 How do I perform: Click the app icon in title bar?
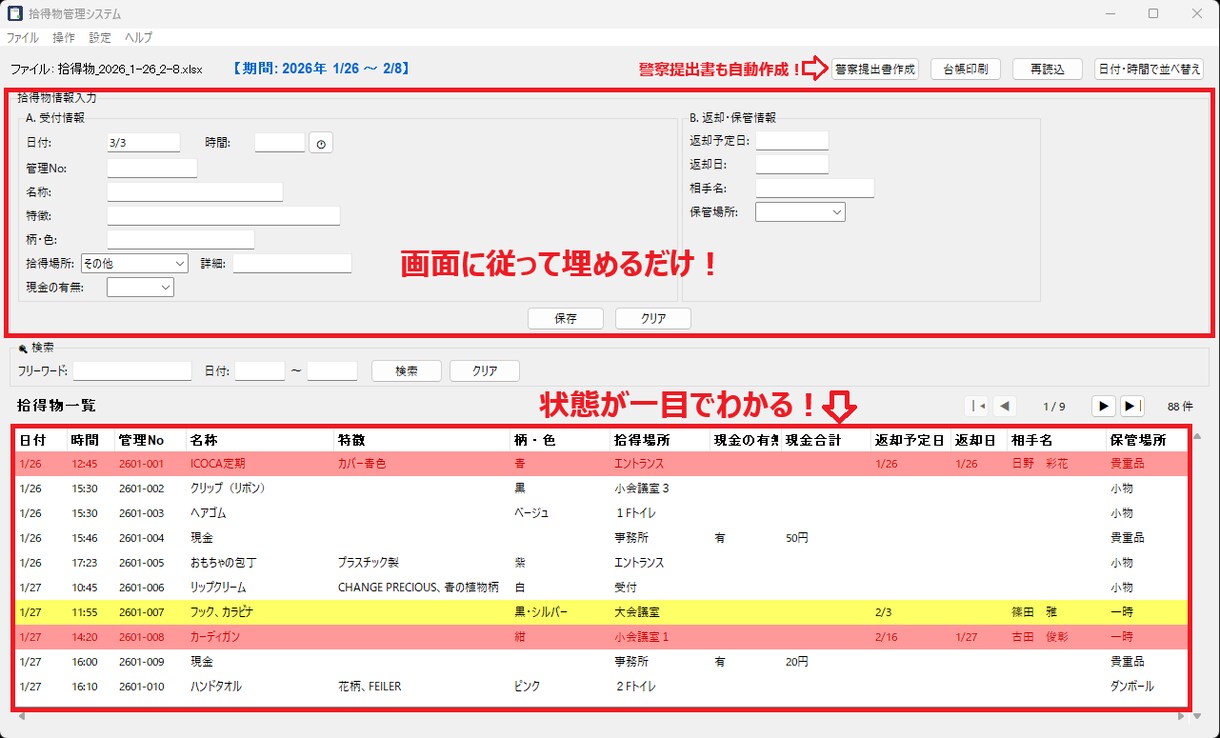coord(16,14)
